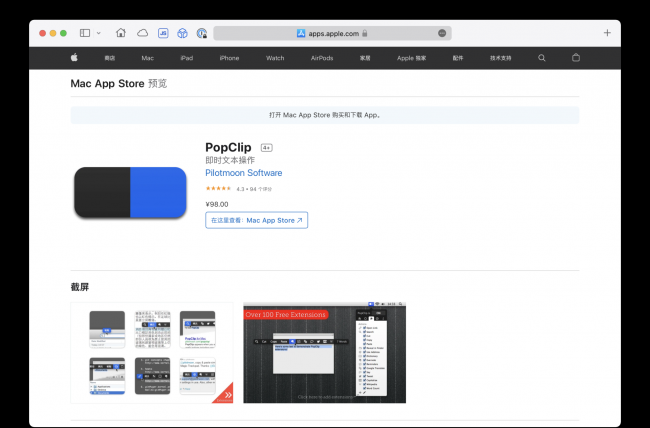Toggle the Safari sidebar button
The height and width of the screenshot is (428, 650).
(85, 33)
